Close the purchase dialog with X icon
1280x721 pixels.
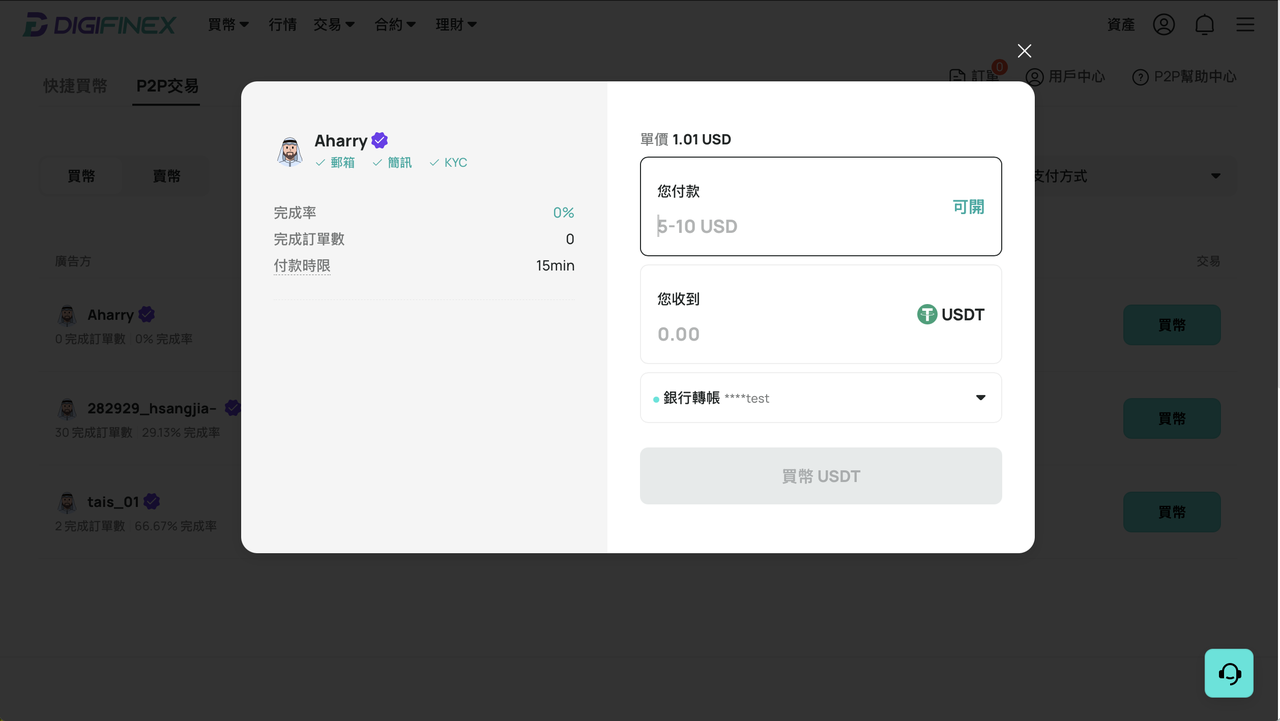[x=1024, y=51]
